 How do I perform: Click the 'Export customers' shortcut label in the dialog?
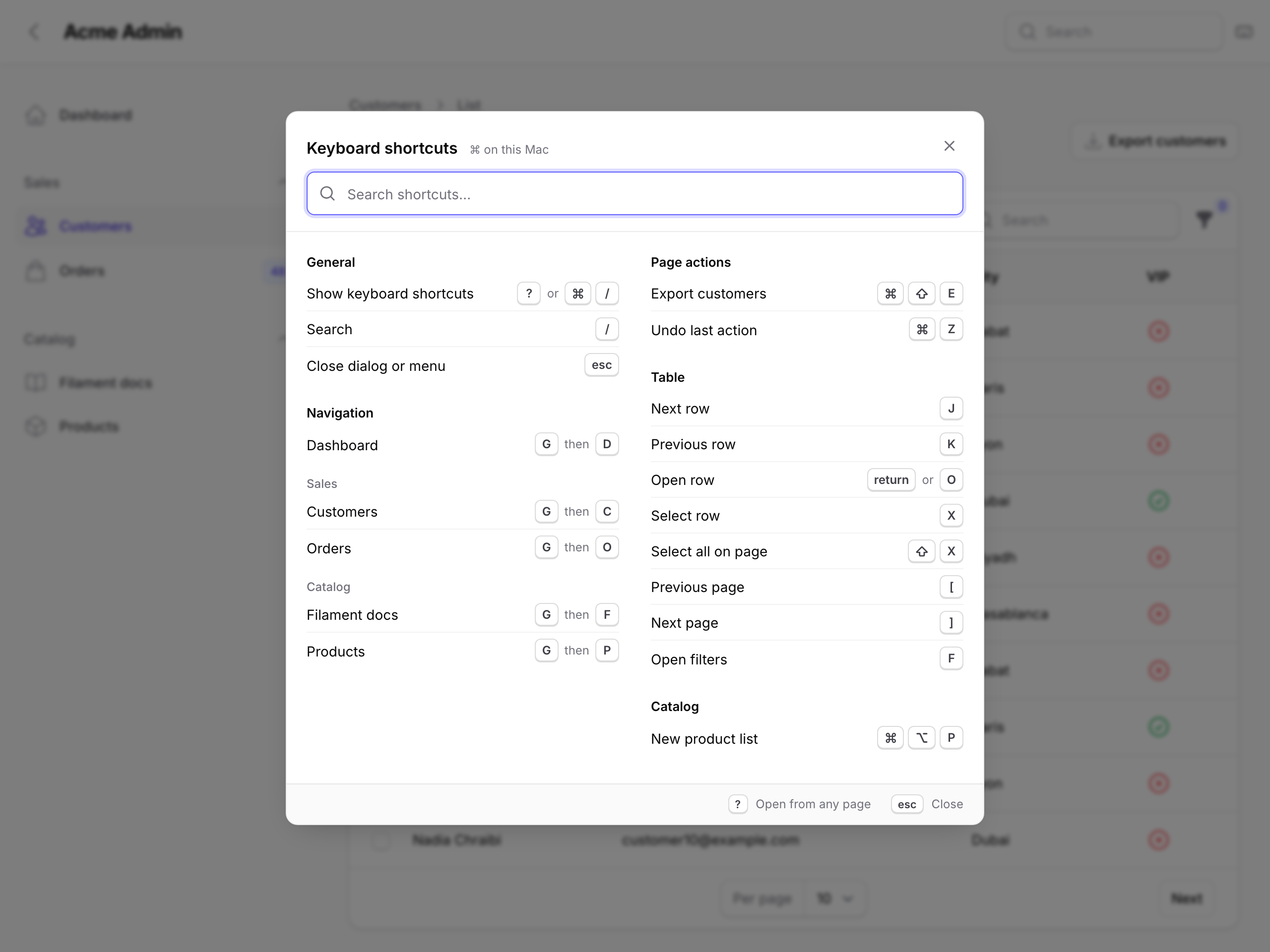click(708, 294)
